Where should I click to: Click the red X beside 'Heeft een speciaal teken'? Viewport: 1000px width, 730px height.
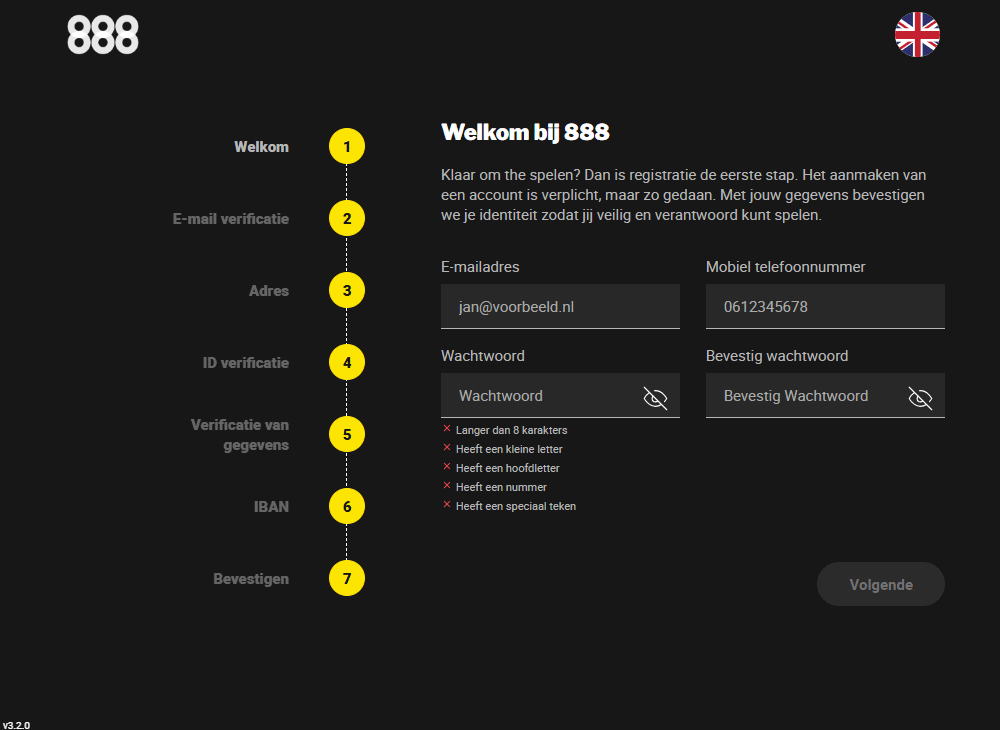[x=447, y=506]
